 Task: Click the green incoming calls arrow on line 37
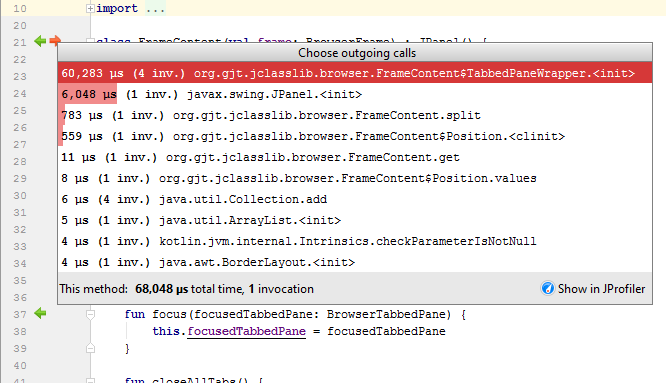click(40, 313)
